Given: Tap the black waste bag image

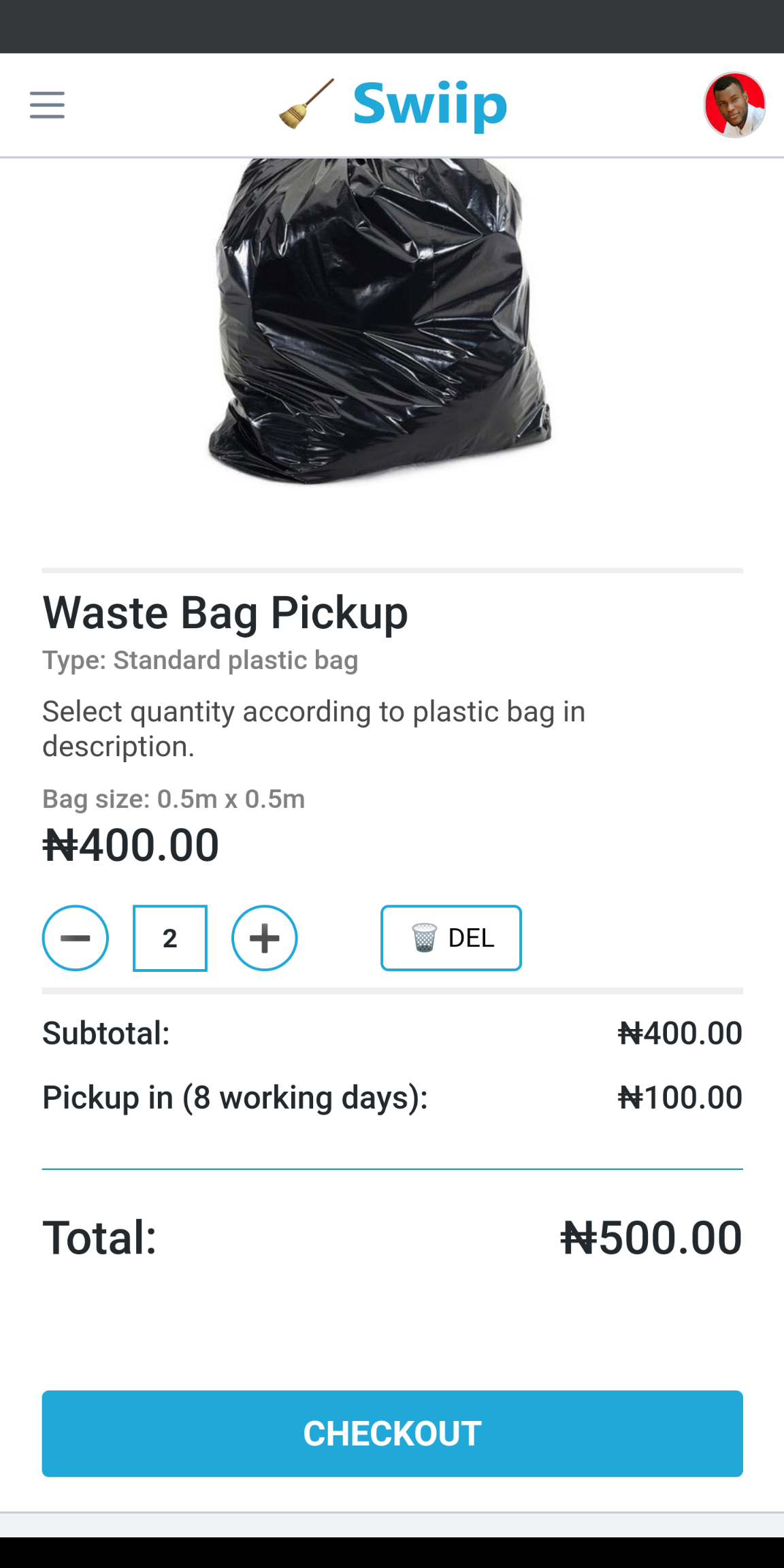Looking at the screenshot, I should 379,320.
